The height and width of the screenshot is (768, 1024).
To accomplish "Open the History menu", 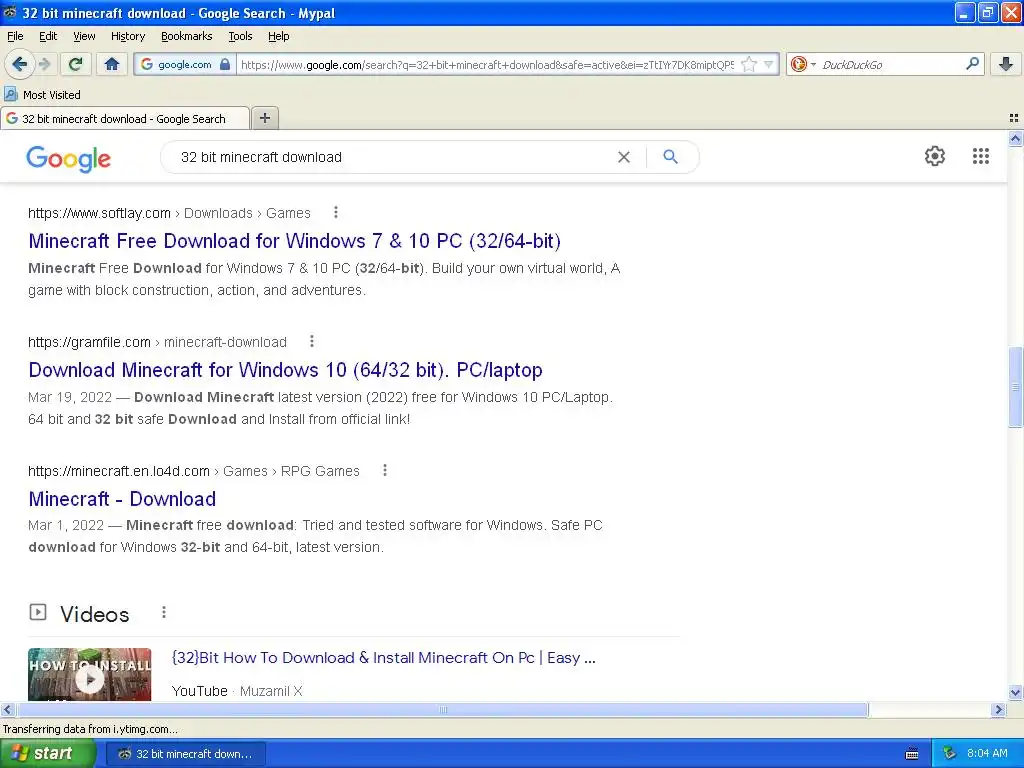I will click(127, 36).
